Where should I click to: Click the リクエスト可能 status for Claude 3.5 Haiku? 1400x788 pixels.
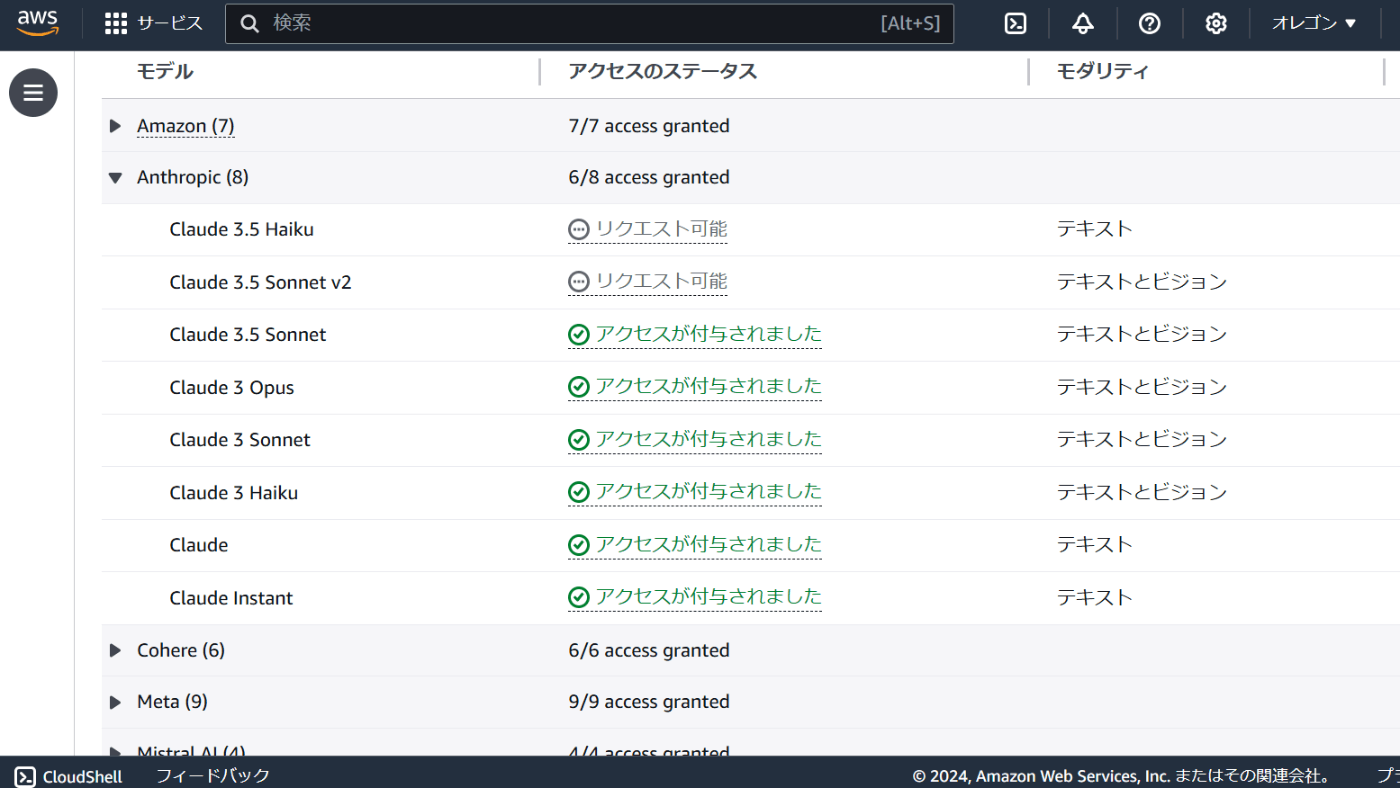tap(661, 229)
